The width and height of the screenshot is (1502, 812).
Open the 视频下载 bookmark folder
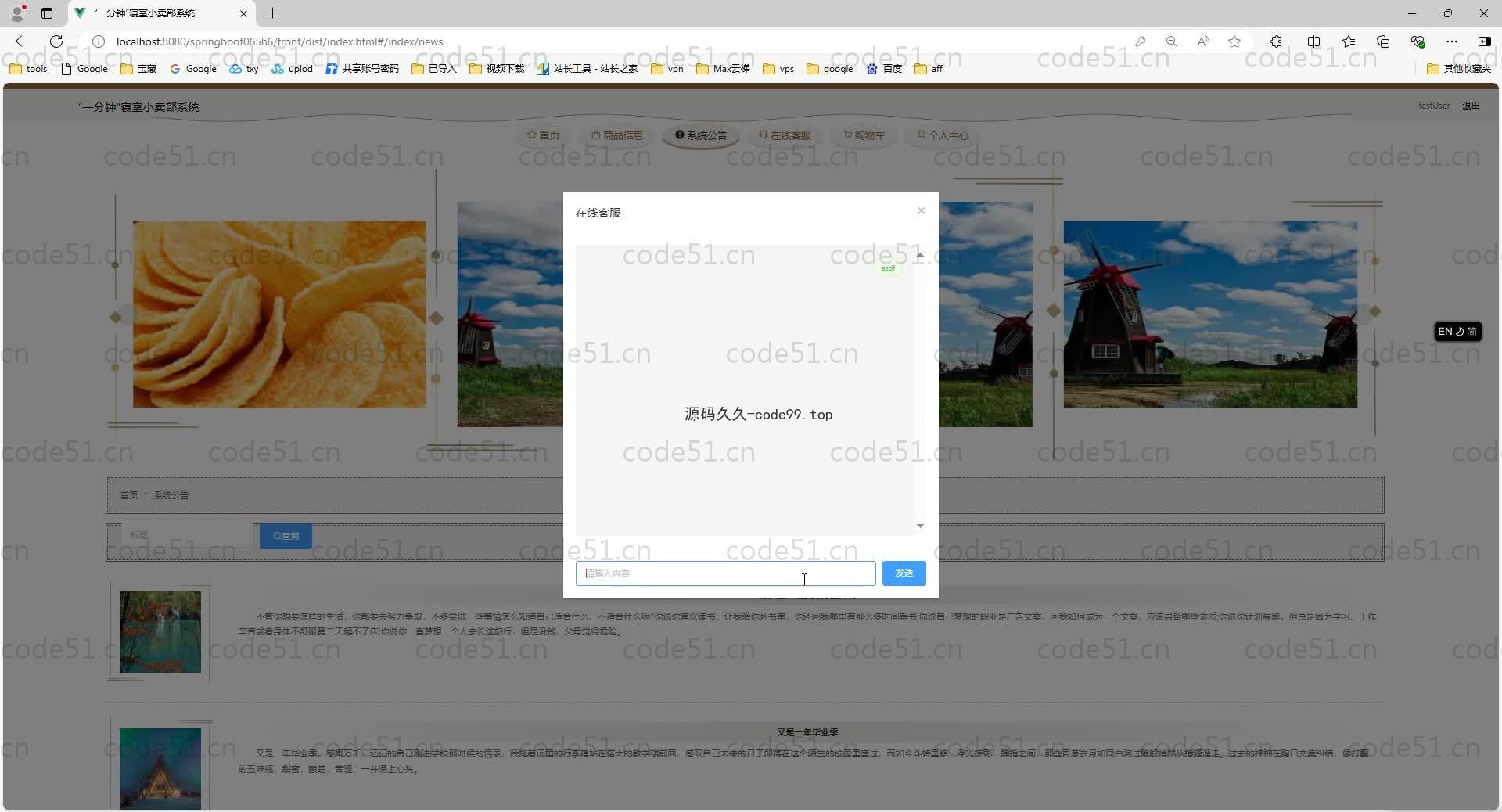[x=498, y=69]
